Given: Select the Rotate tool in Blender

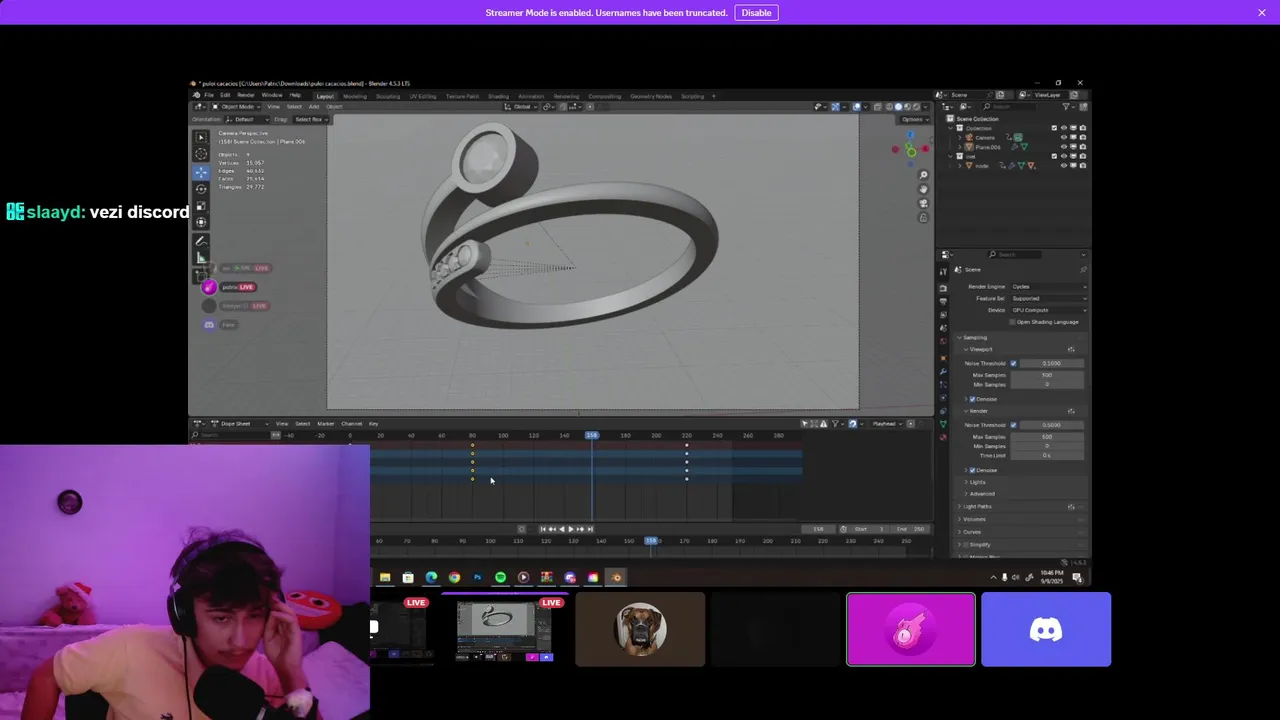Looking at the screenshot, I should pos(201,188).
